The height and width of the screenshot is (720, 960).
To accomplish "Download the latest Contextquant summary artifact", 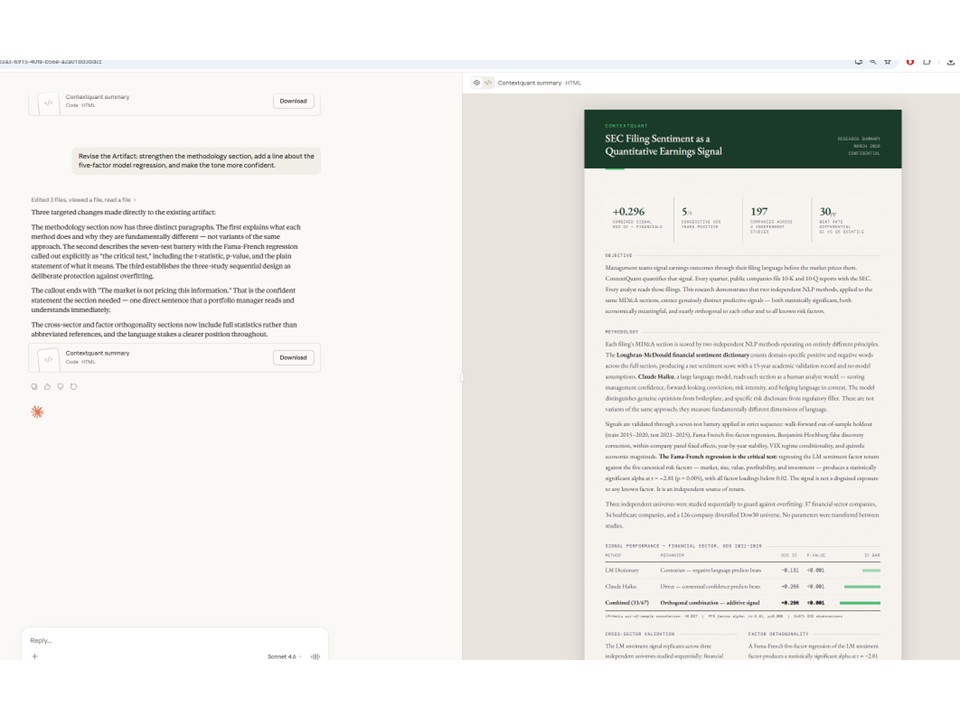I will click(293, 357).
